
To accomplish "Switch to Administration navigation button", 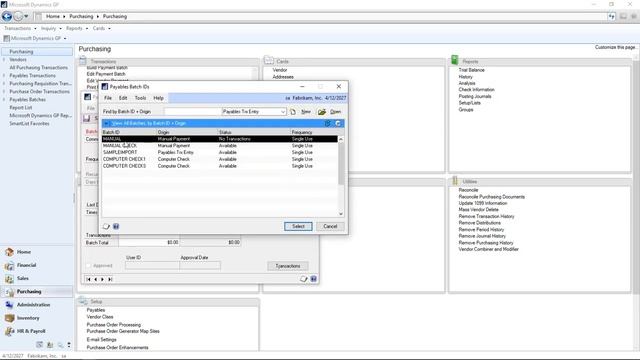I will pyautogui.click(x=37, y=305).
